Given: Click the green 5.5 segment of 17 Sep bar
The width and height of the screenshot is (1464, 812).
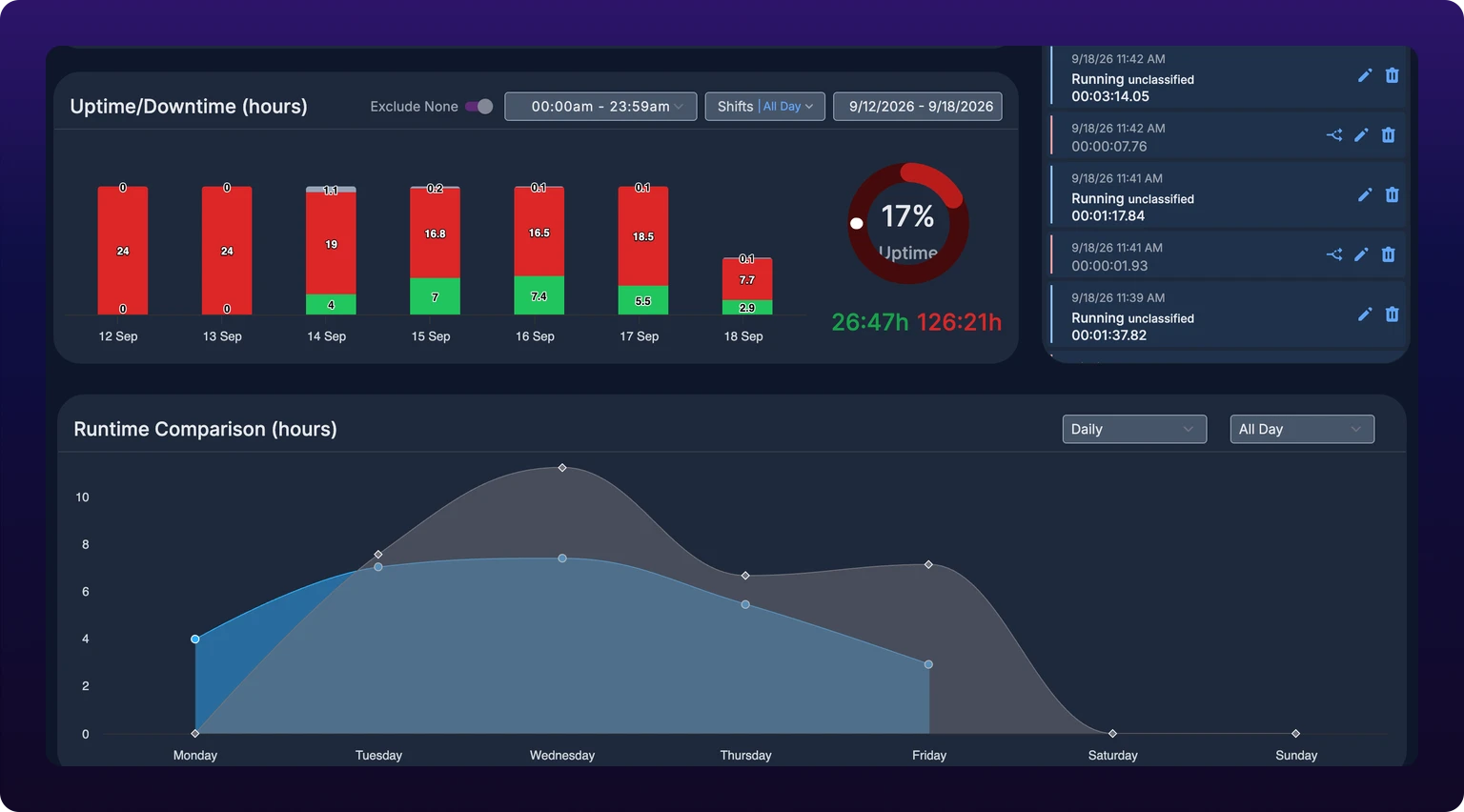Looking at the screenshot, I should pos(643,300).
